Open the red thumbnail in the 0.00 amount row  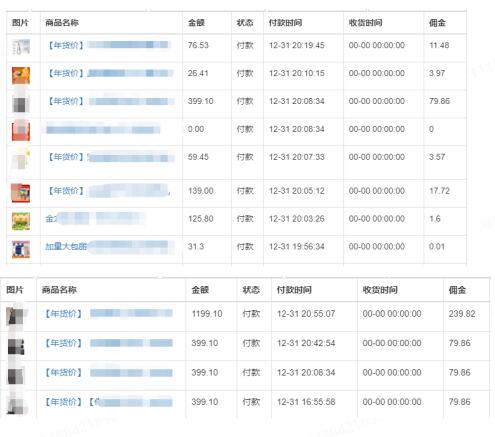pos(21,130)
